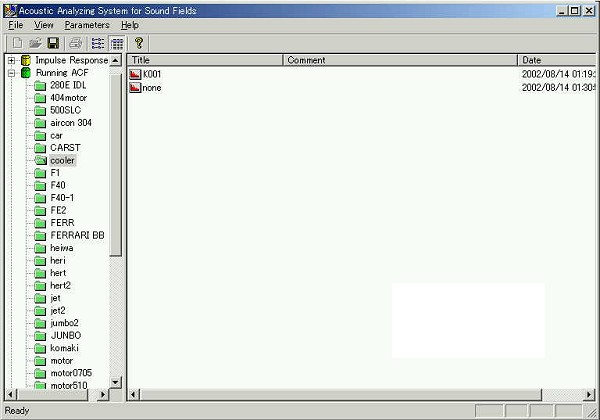Click the list pane horizontal scrollbar right arrow

coord(590,394)
